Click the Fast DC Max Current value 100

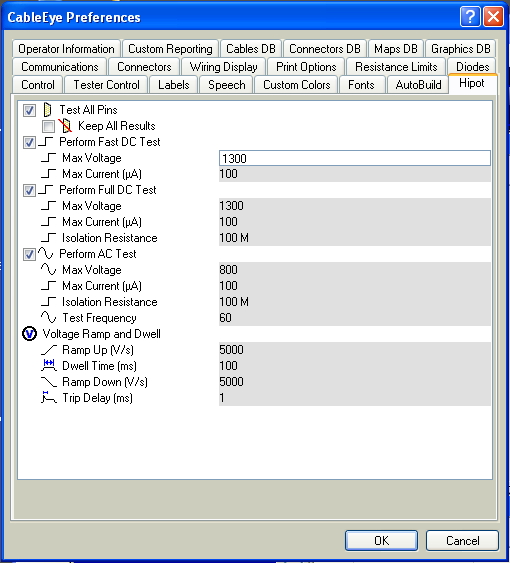tap(355, 174)
